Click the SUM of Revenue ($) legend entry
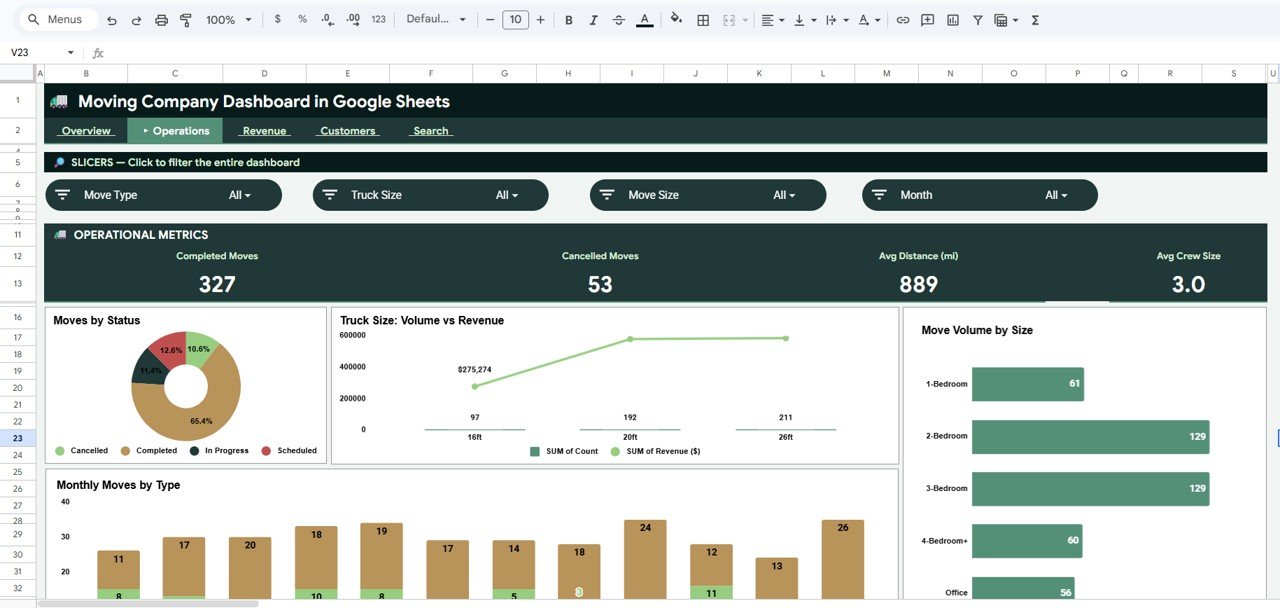Image resolution: width=1280 pixels, height=608 pixels. (x=656, y=451)
